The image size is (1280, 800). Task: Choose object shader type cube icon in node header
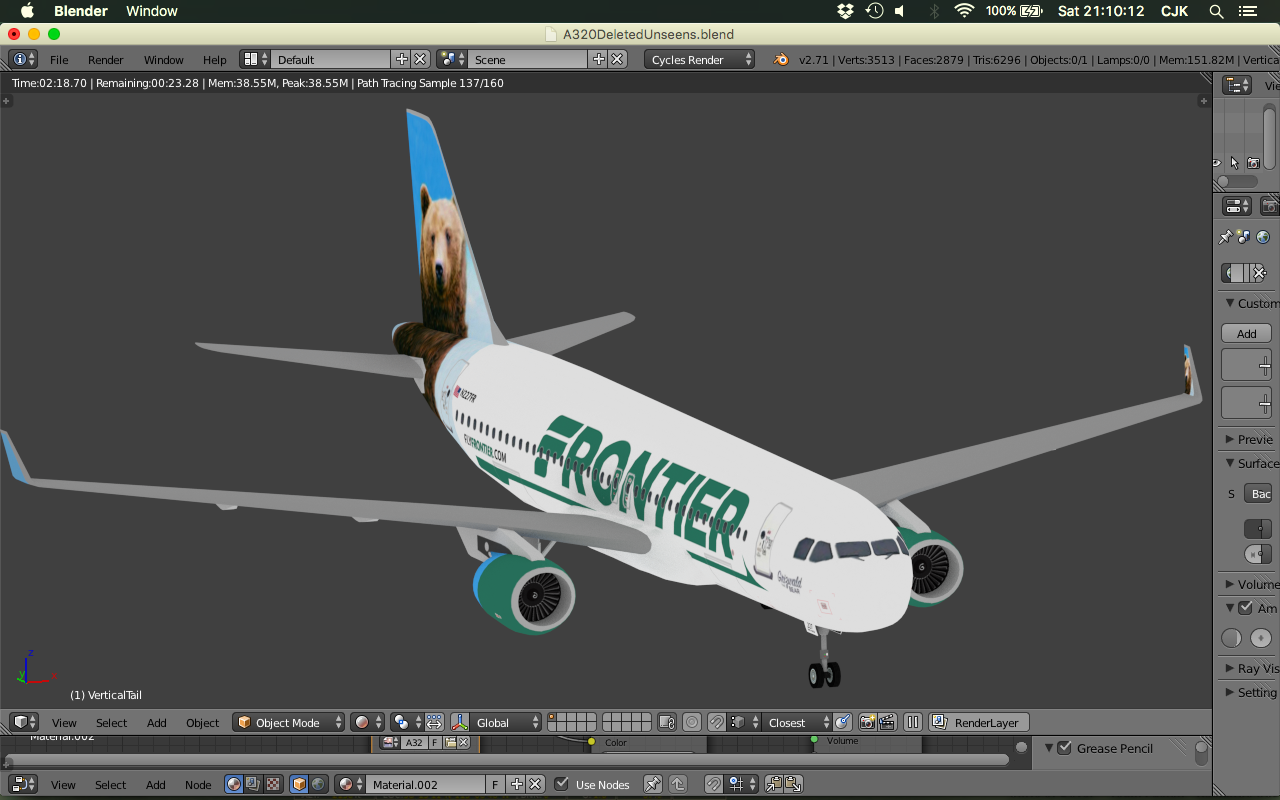(x=299, y=784)
